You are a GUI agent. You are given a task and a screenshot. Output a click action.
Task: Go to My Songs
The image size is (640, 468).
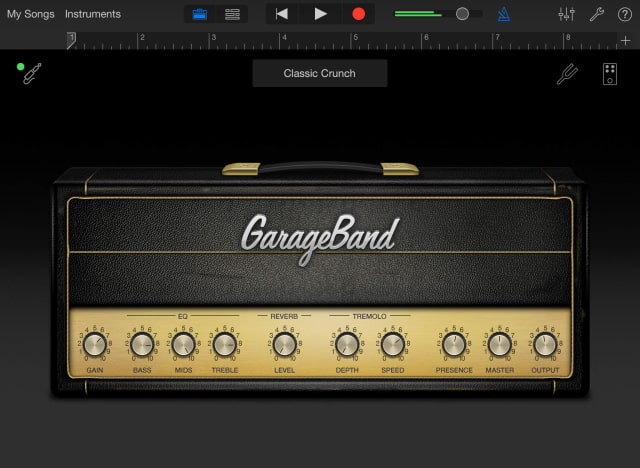(30, 14)
